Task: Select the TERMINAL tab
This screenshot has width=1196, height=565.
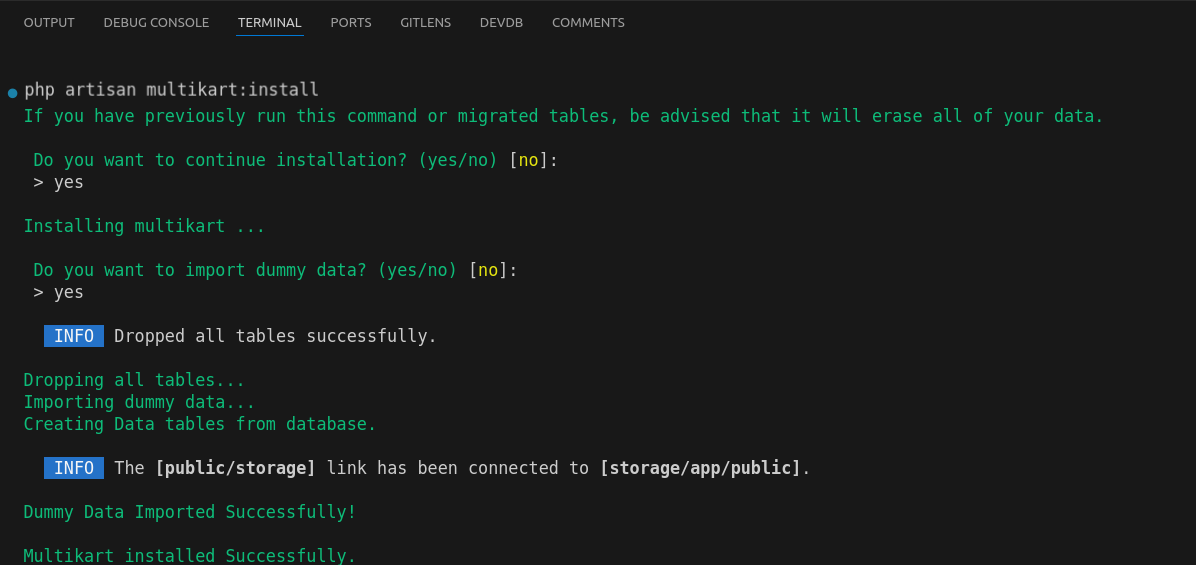Action: (x=270, y=22)
